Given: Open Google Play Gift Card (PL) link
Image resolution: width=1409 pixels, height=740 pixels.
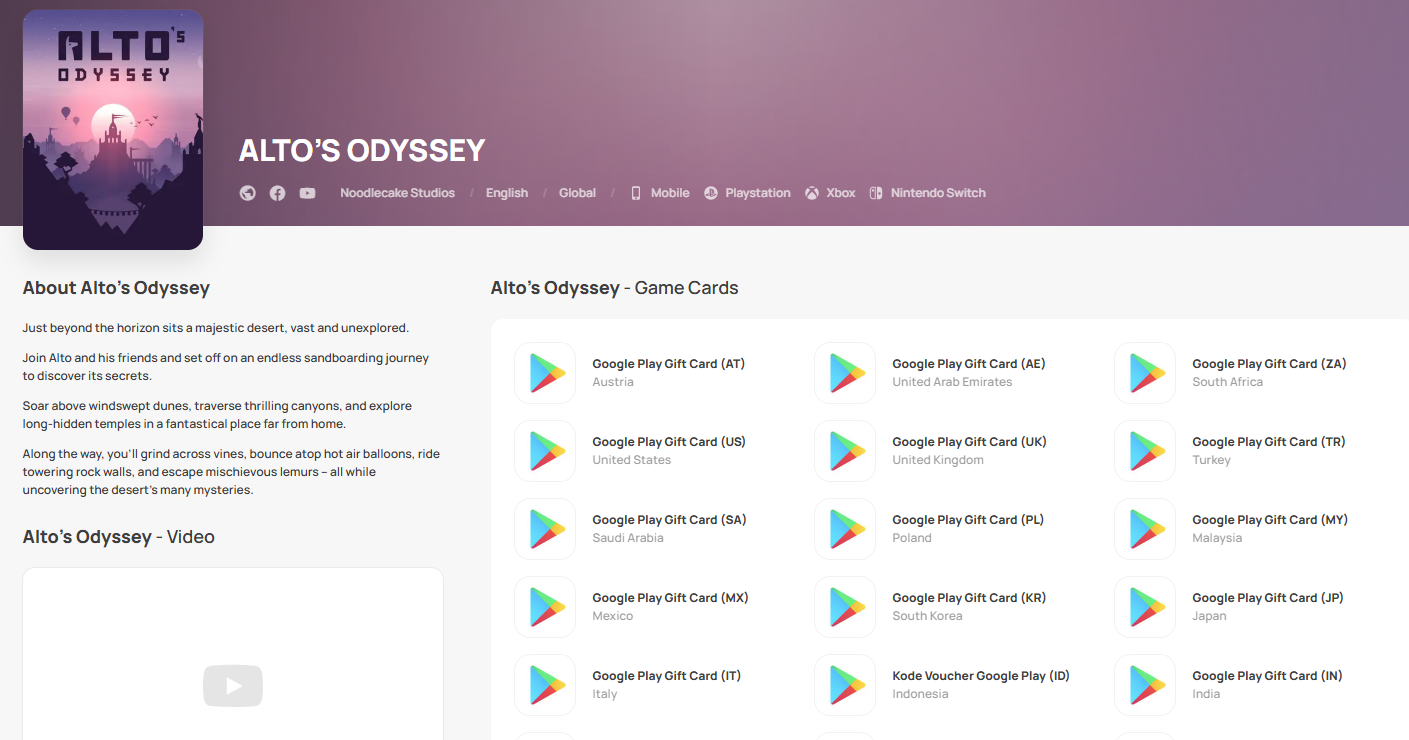Looking at the screenshot, I should click(x=968, y=520).
